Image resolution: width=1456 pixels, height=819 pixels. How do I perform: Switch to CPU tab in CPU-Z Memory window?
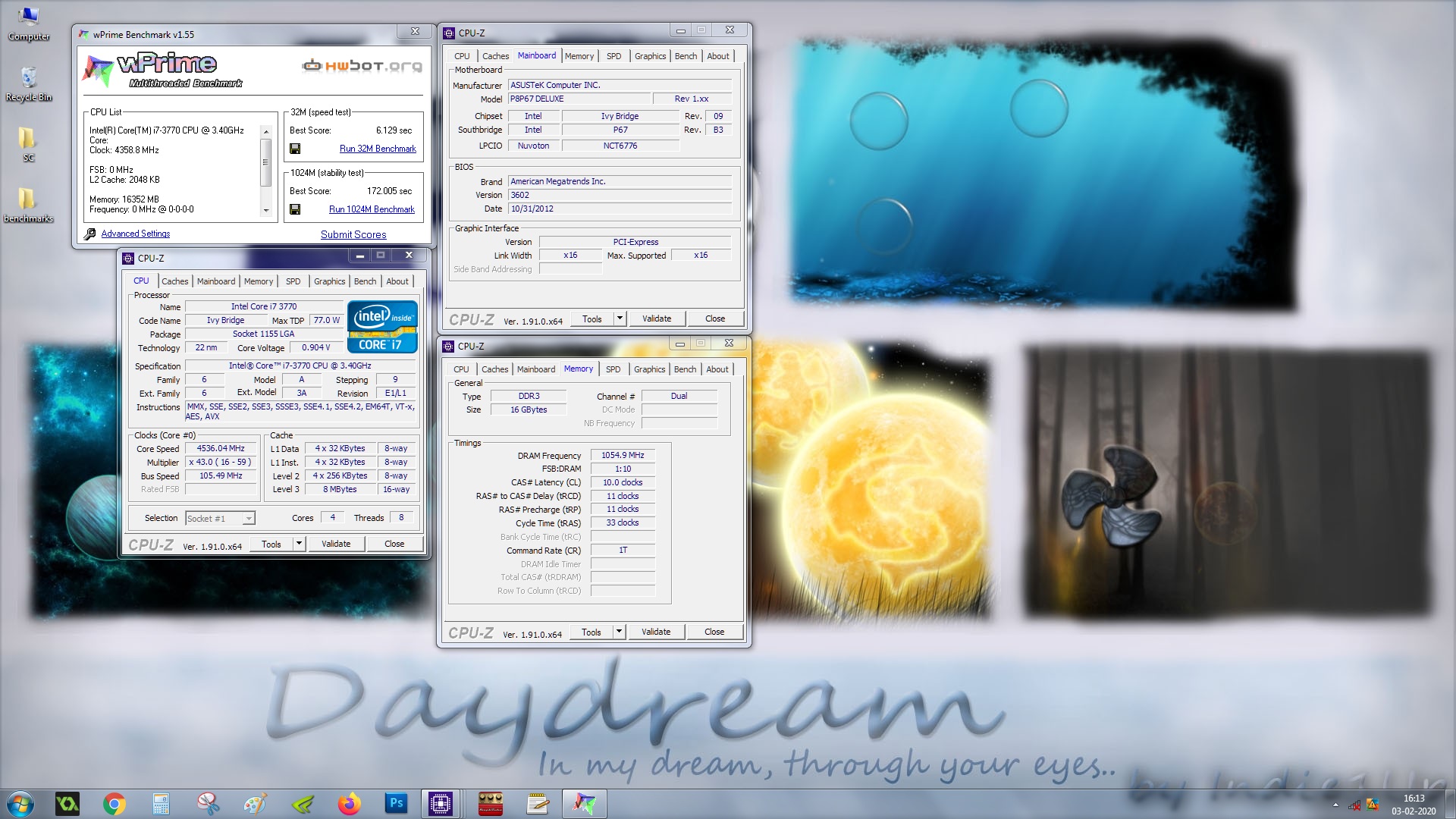pyautogui.click(x=461, y=369)
